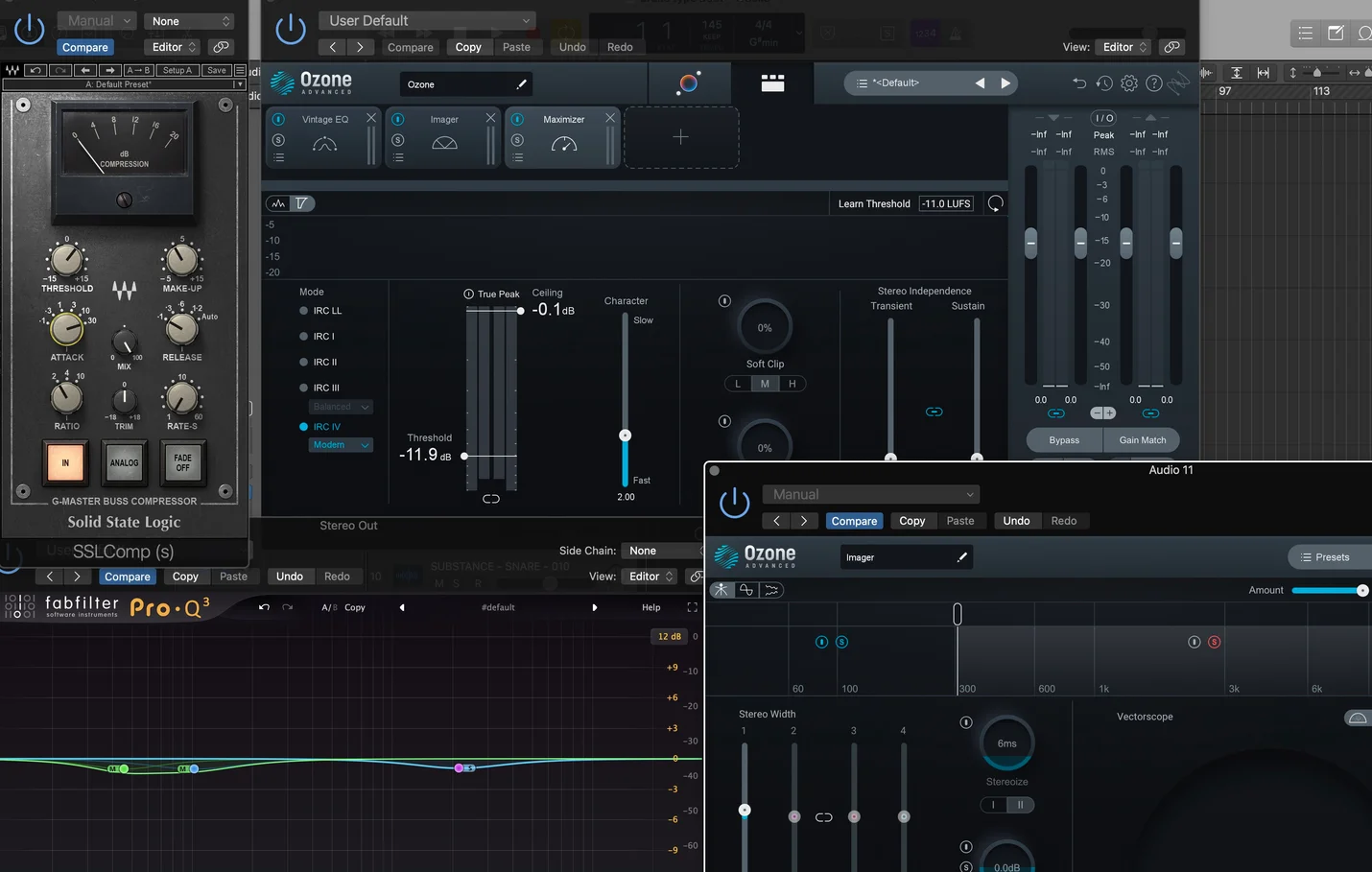Click Imager band 1 stereo width slider handle
This screenshot has width=1372, height=872.
click(745, 811)
